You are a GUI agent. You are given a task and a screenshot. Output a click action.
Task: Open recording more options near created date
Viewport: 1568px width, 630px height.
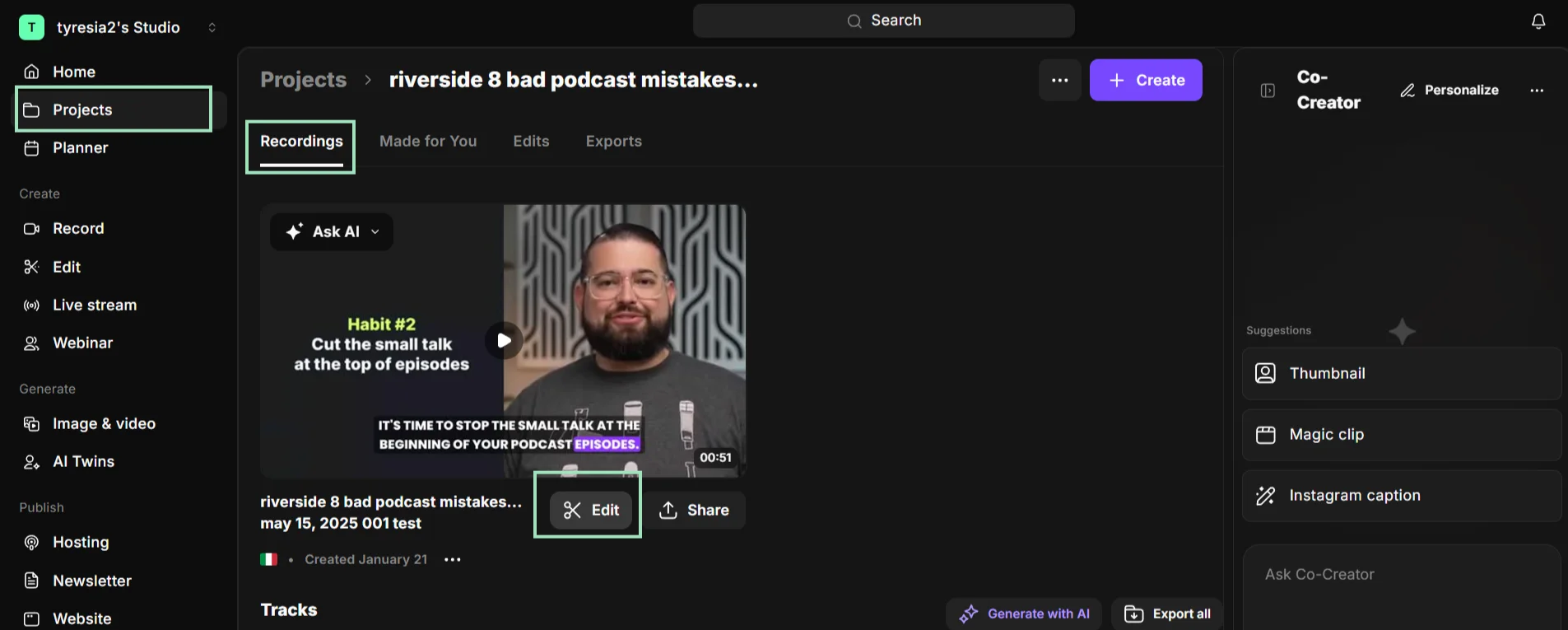(452, 559)
